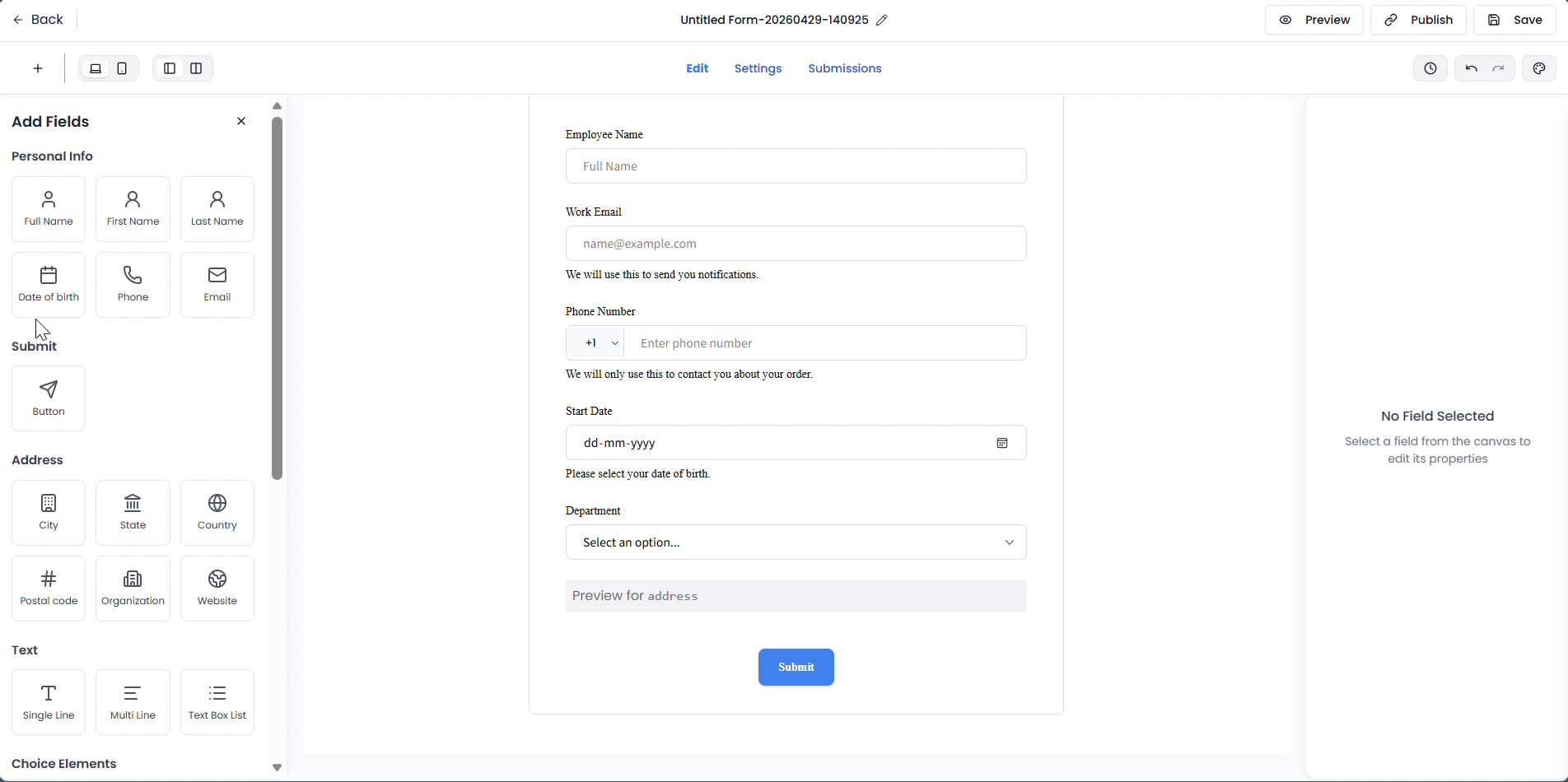Switch to mobile view
The height and width of the screenshot is (782, 1568).
[x=123, y=68]
